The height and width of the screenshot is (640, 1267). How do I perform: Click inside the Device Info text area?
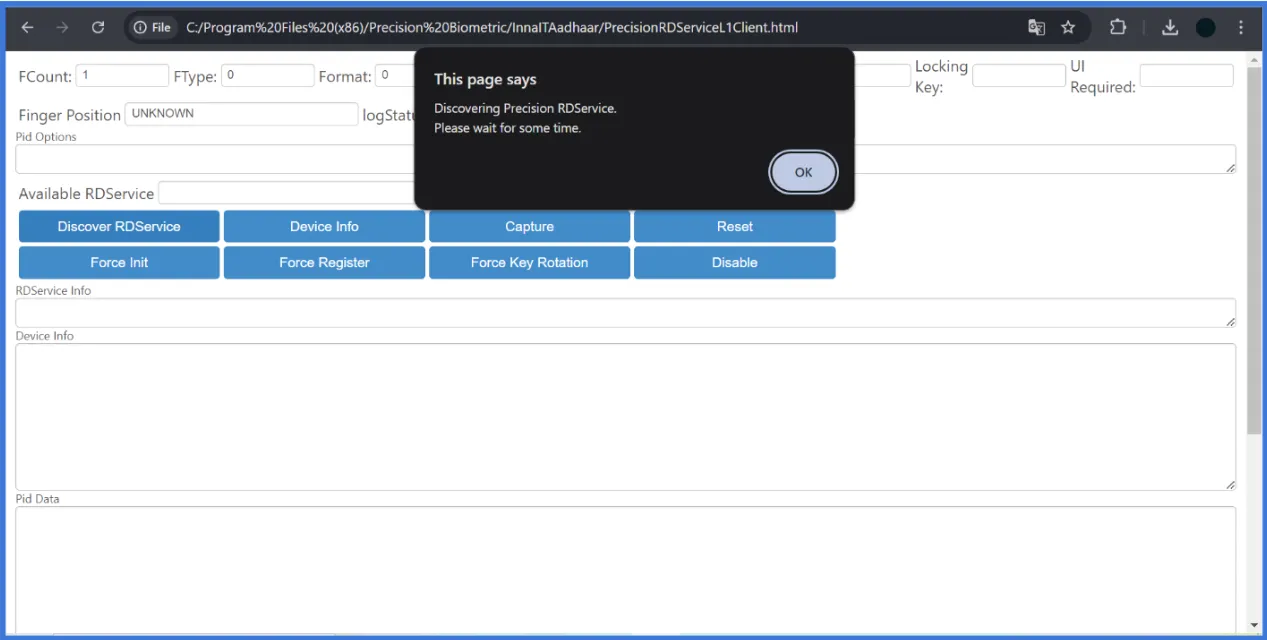click(x=626, y=417)
